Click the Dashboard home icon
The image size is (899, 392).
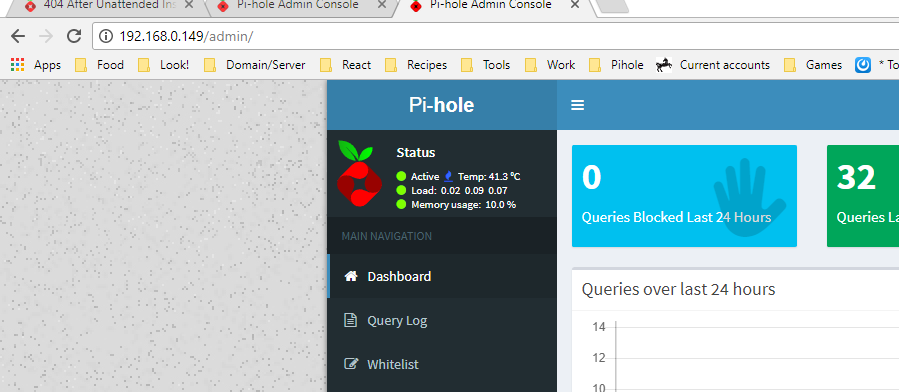click(350, 276)
